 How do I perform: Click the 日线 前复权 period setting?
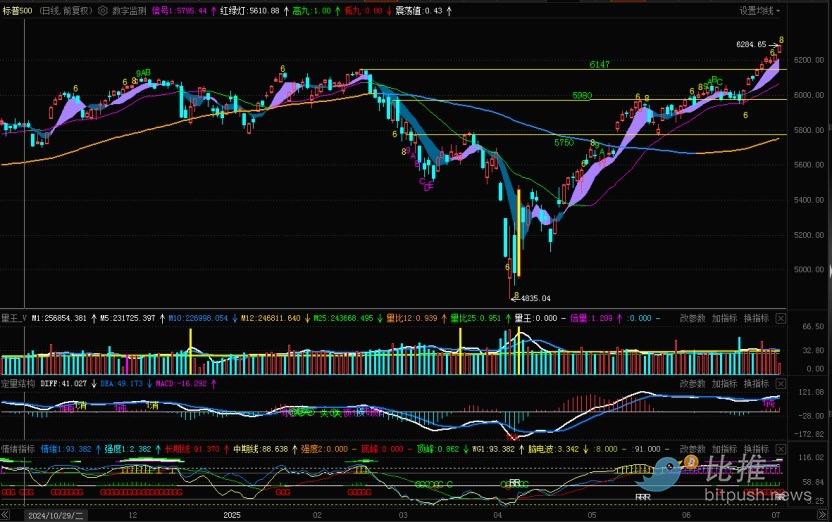[65, 10]
